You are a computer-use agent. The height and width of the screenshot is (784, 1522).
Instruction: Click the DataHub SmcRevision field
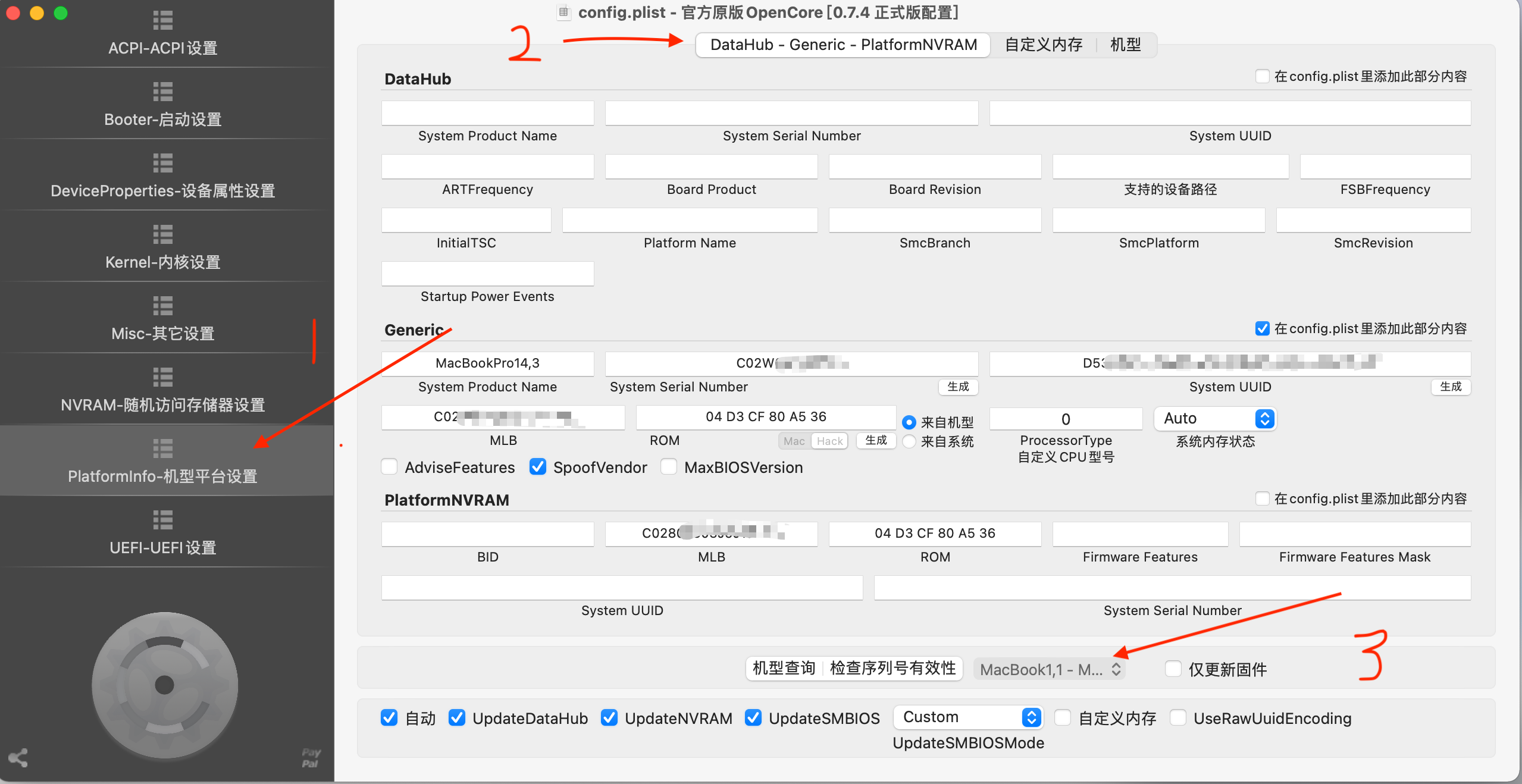(1373, 219)
